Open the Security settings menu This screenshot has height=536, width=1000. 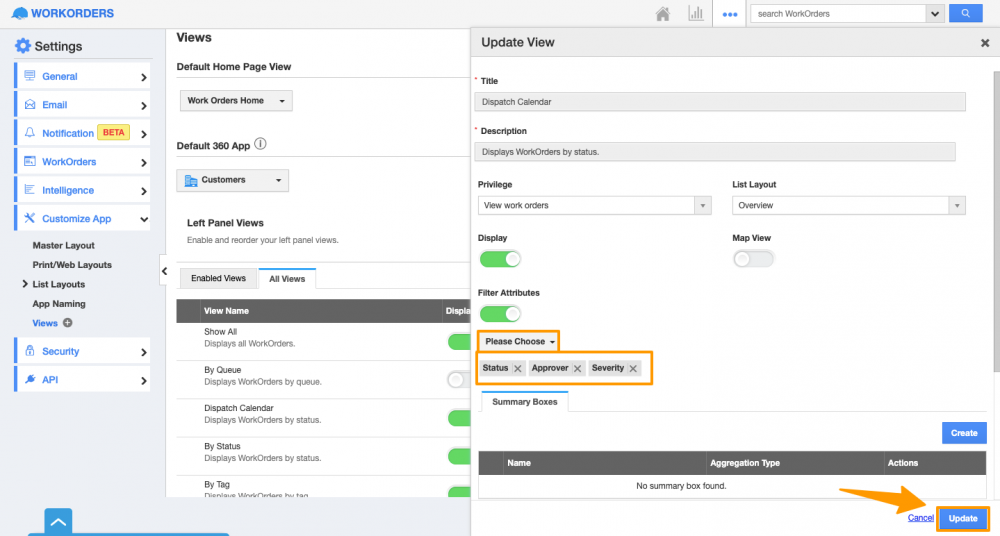(x=82, y=352)
